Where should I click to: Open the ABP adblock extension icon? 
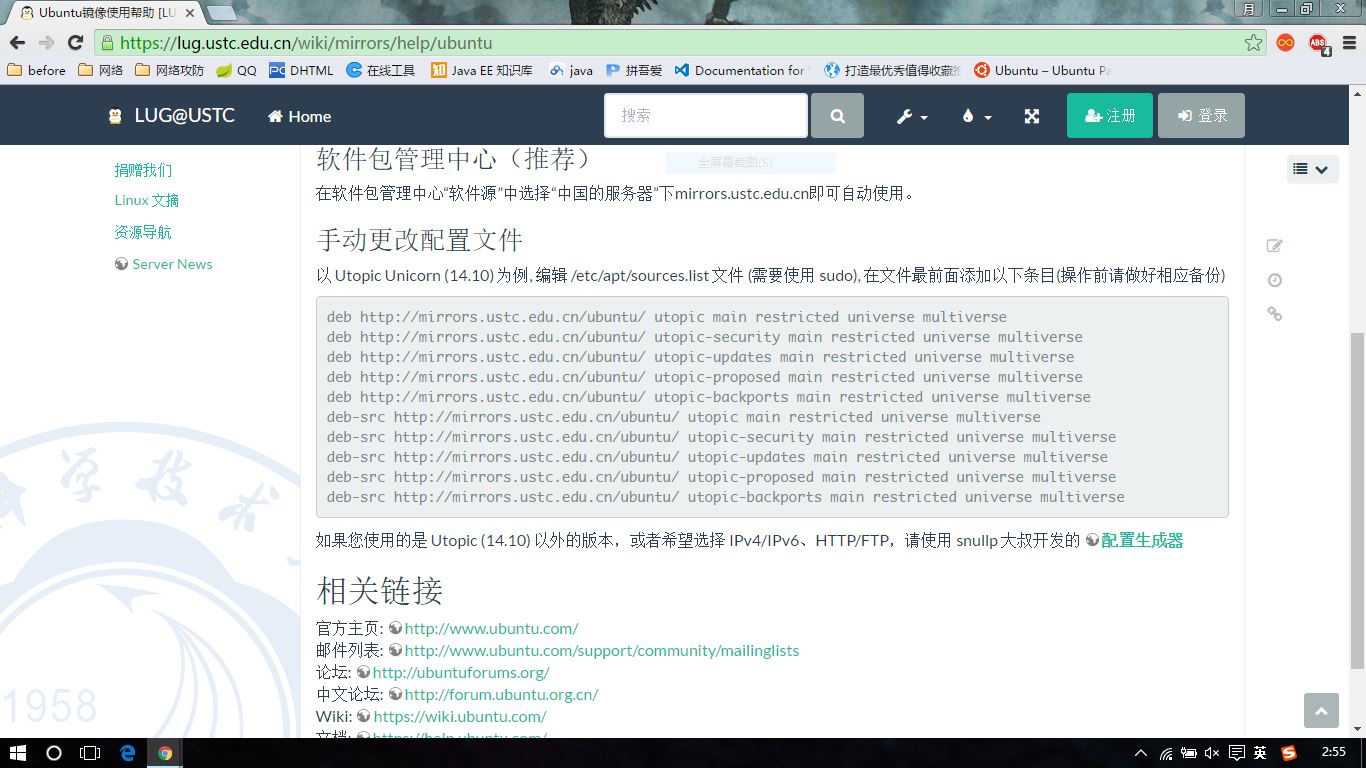(1319, 43)
